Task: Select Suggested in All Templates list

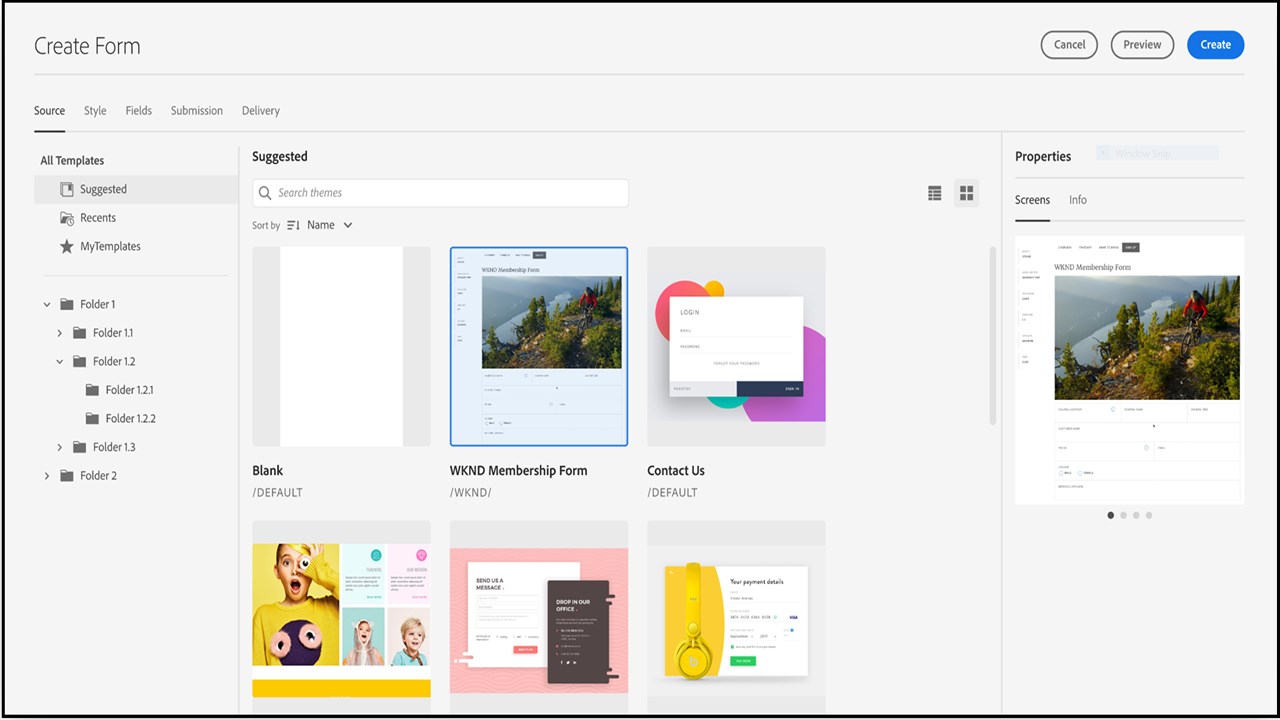Action: click(136, 189)
